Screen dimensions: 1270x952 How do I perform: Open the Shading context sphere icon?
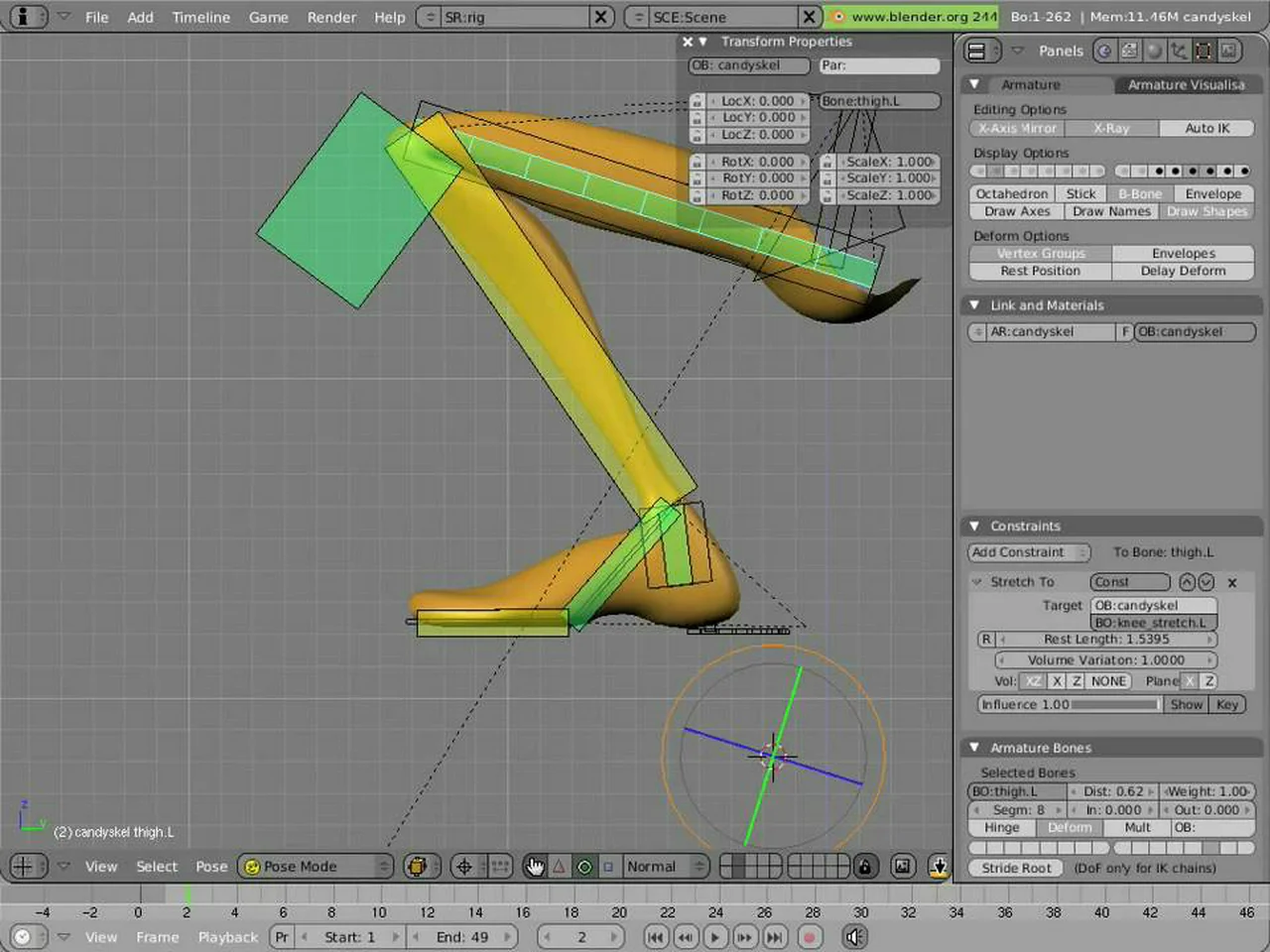point(1154,51)
